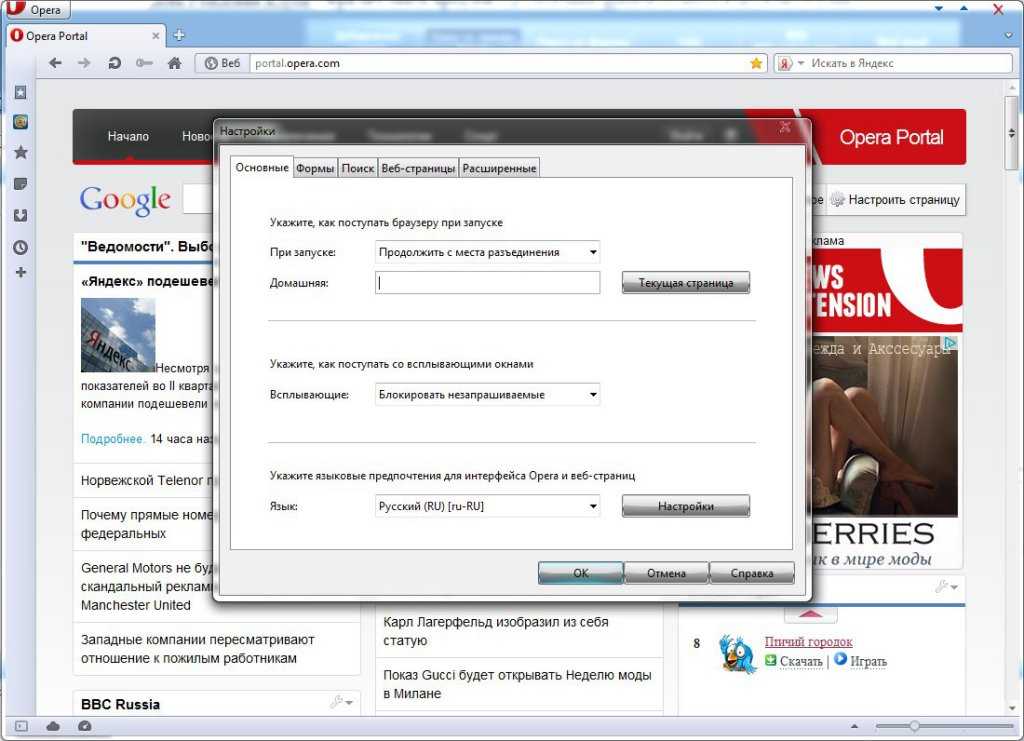Click Скачать link for Птичий городок

801,661
